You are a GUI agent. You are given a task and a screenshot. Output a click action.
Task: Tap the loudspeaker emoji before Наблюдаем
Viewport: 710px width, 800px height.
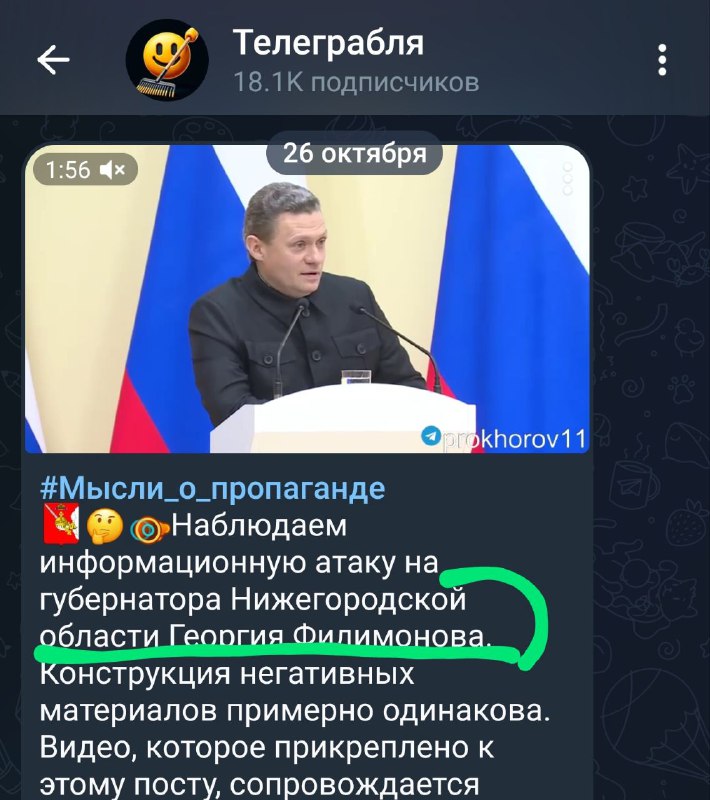(149, 530)
